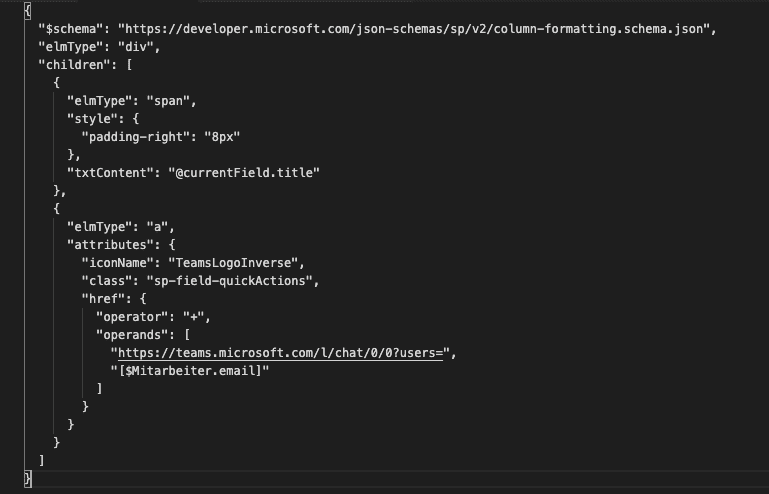769x494 pixels.
Task: Click the "@currentField.title" string
Action: click(244, 173)
